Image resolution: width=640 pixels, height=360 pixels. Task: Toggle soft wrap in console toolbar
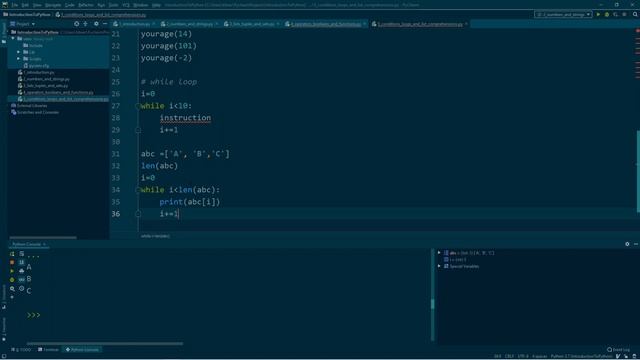tap(22, 254)
